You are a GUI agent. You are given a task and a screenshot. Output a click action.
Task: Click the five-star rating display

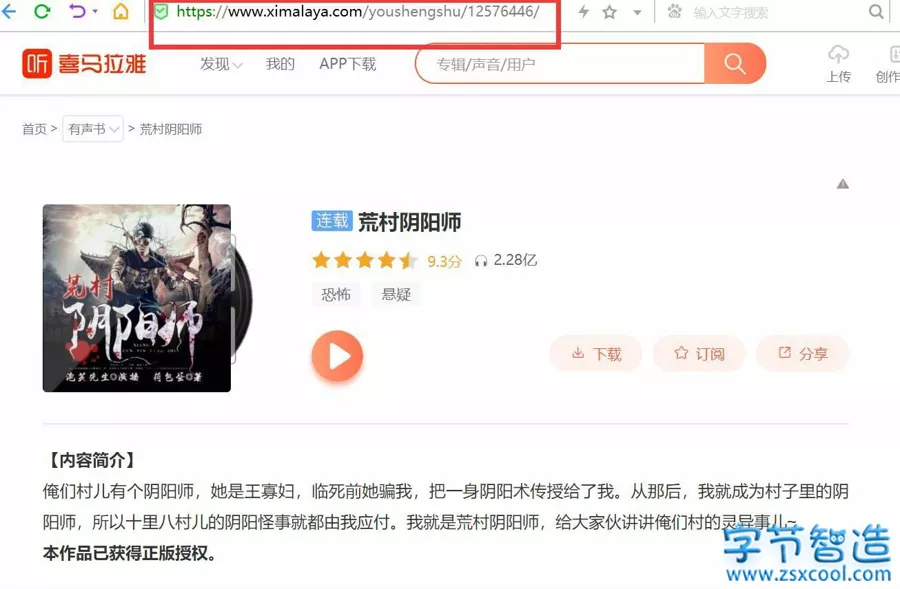365,261
